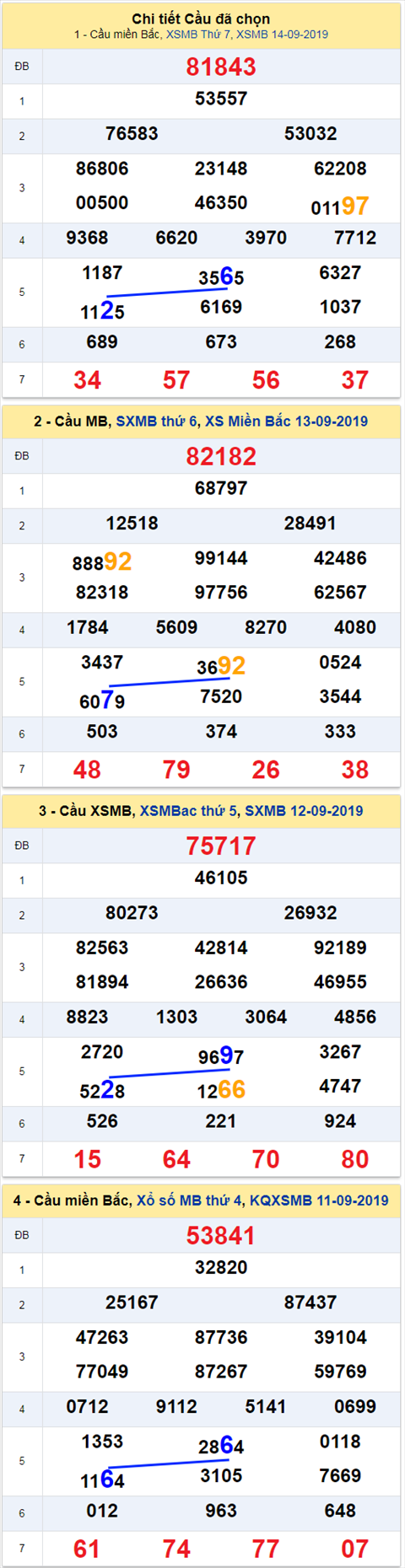Select fifth prize number 2864
Viewport: 405px width, 1568px height.
click(221, 1446)
